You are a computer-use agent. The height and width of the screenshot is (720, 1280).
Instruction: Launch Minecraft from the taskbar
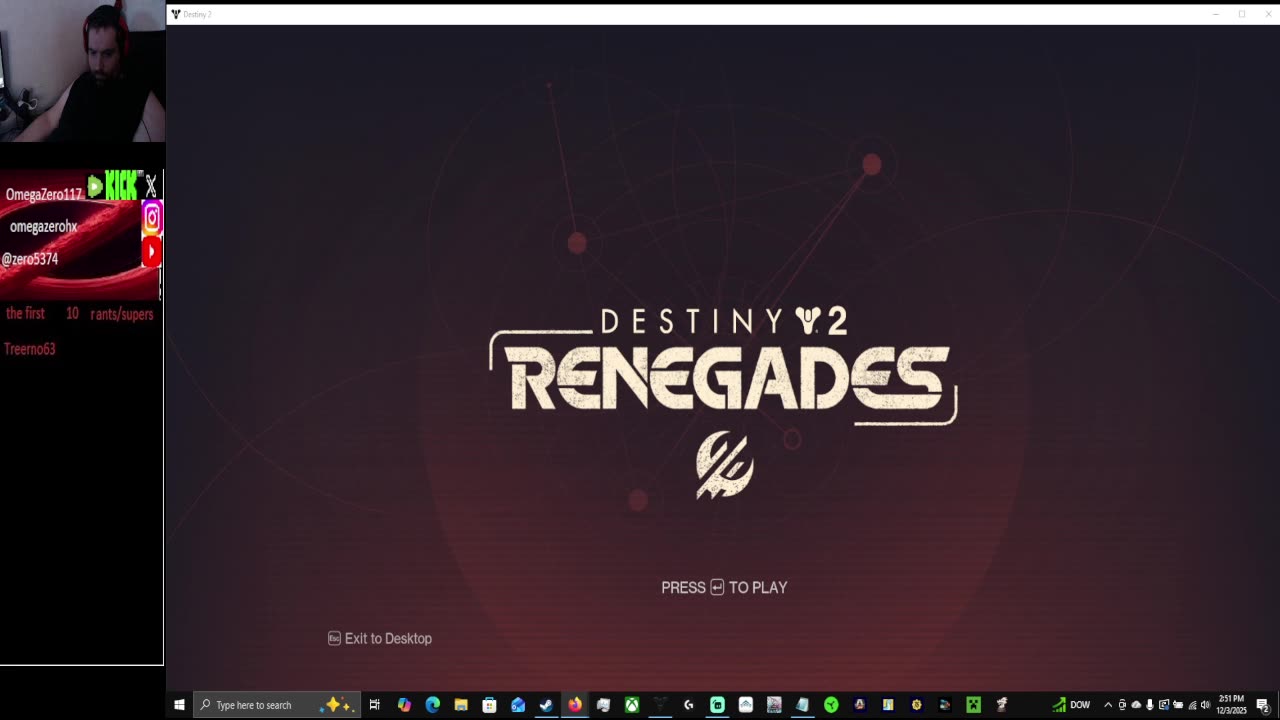(973, 705)
